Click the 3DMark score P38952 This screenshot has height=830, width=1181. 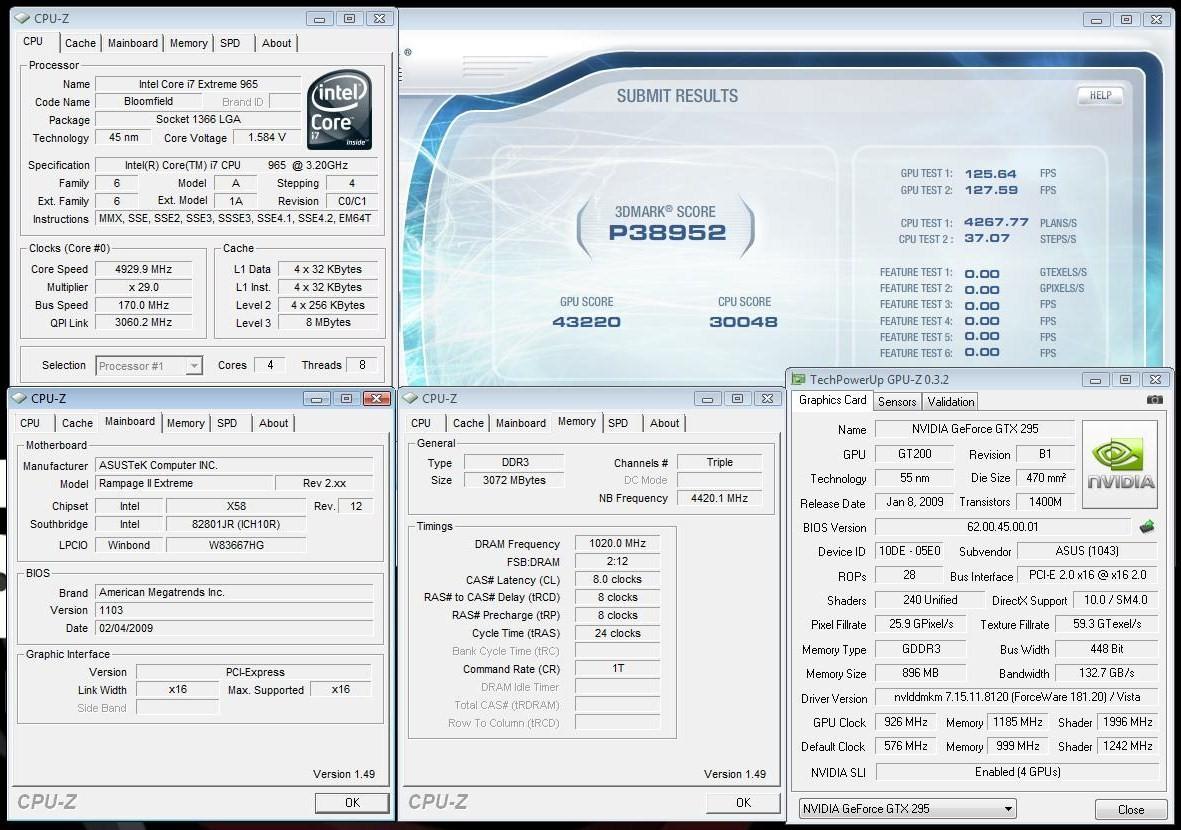click(x=667, y=232)
